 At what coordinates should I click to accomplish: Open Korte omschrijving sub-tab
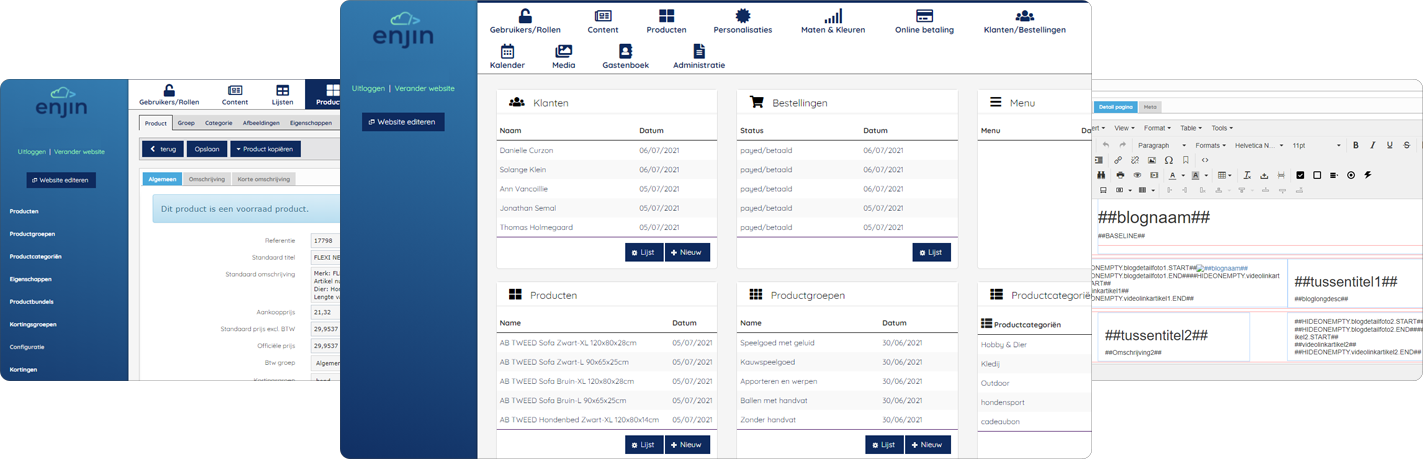click(264, 179)
